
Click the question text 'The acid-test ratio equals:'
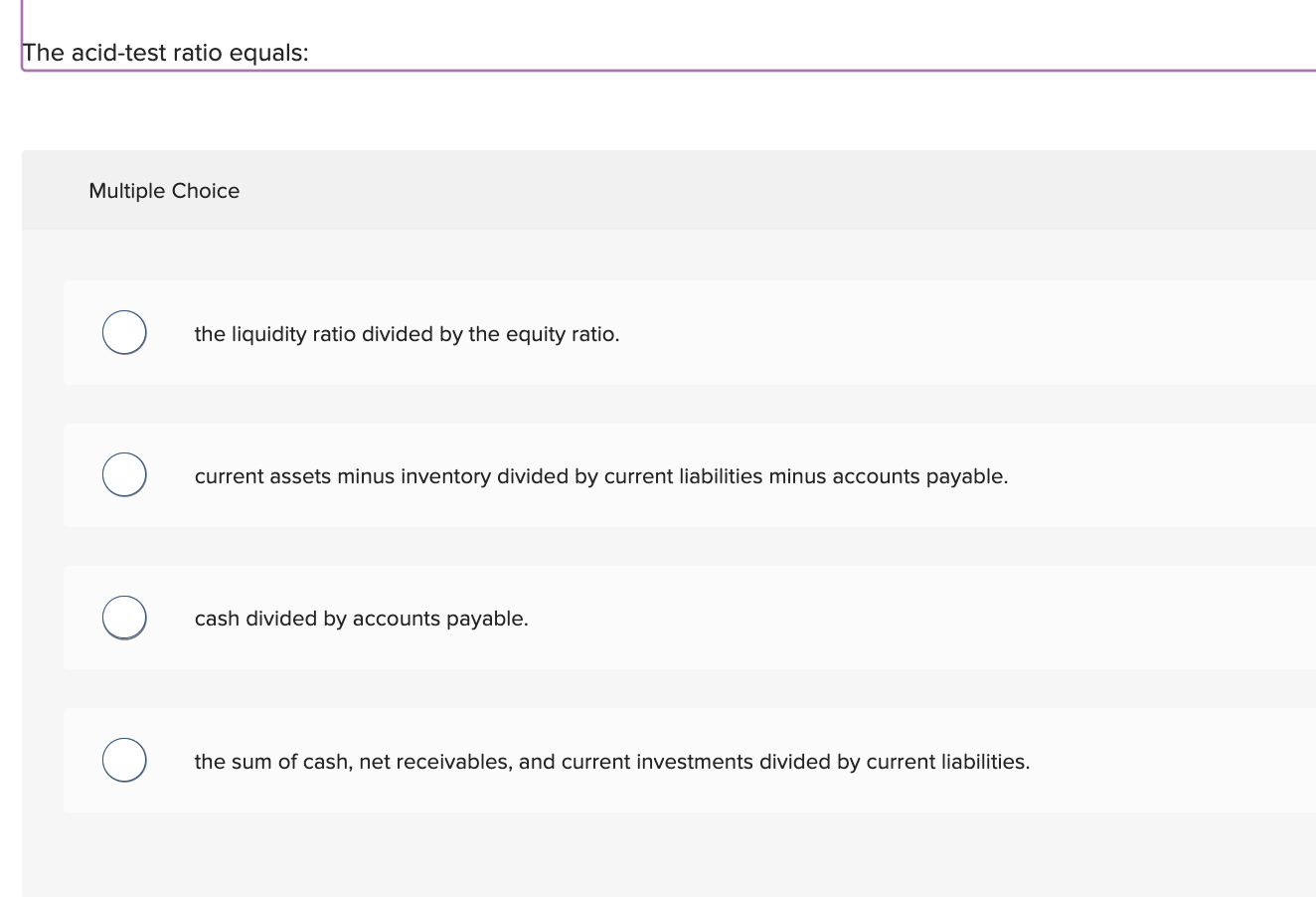[166, 53]
